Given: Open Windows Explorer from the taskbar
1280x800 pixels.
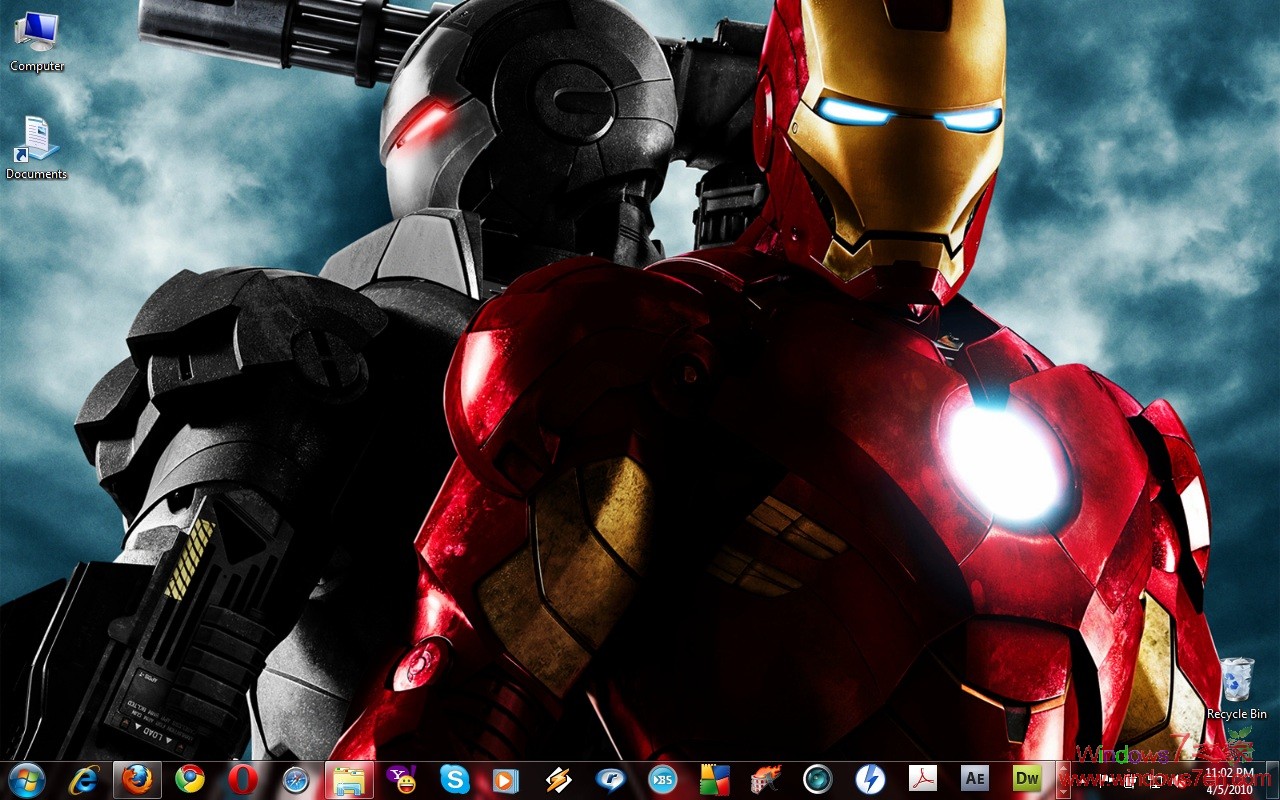Looking at the screenshot, I should point(348,780).
